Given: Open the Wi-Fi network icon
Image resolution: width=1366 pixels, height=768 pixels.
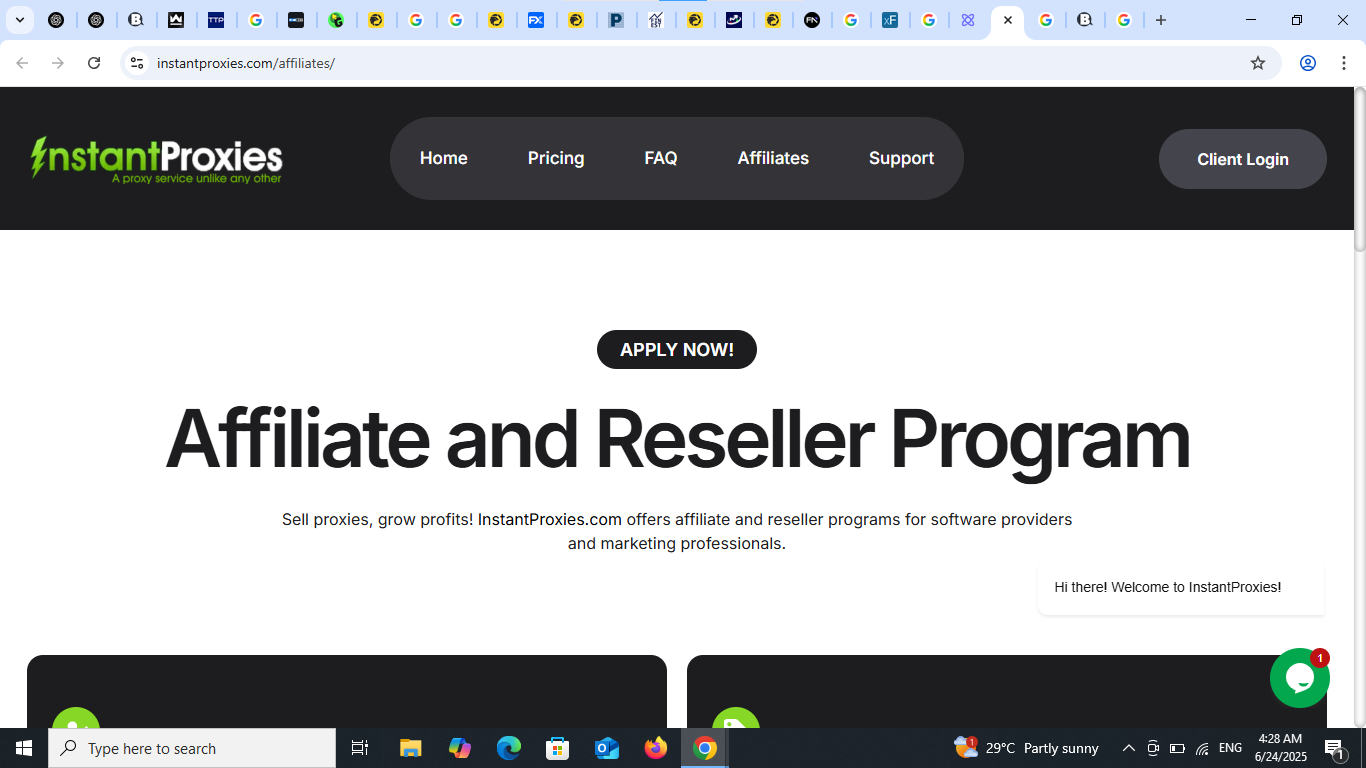Looking at the screenshot, I should point(1202,748).
